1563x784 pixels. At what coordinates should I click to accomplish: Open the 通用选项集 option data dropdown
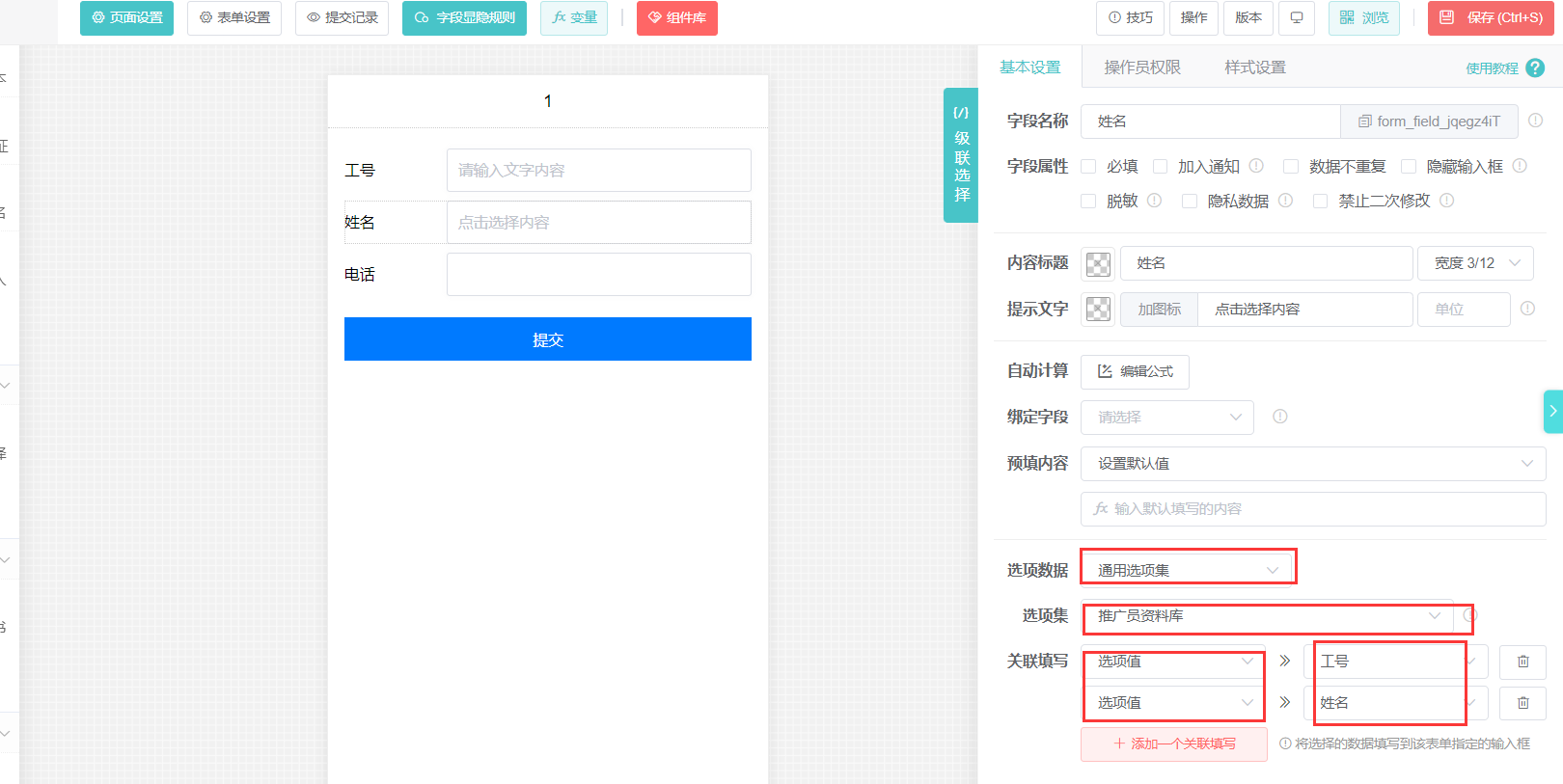pos(1187,570)
